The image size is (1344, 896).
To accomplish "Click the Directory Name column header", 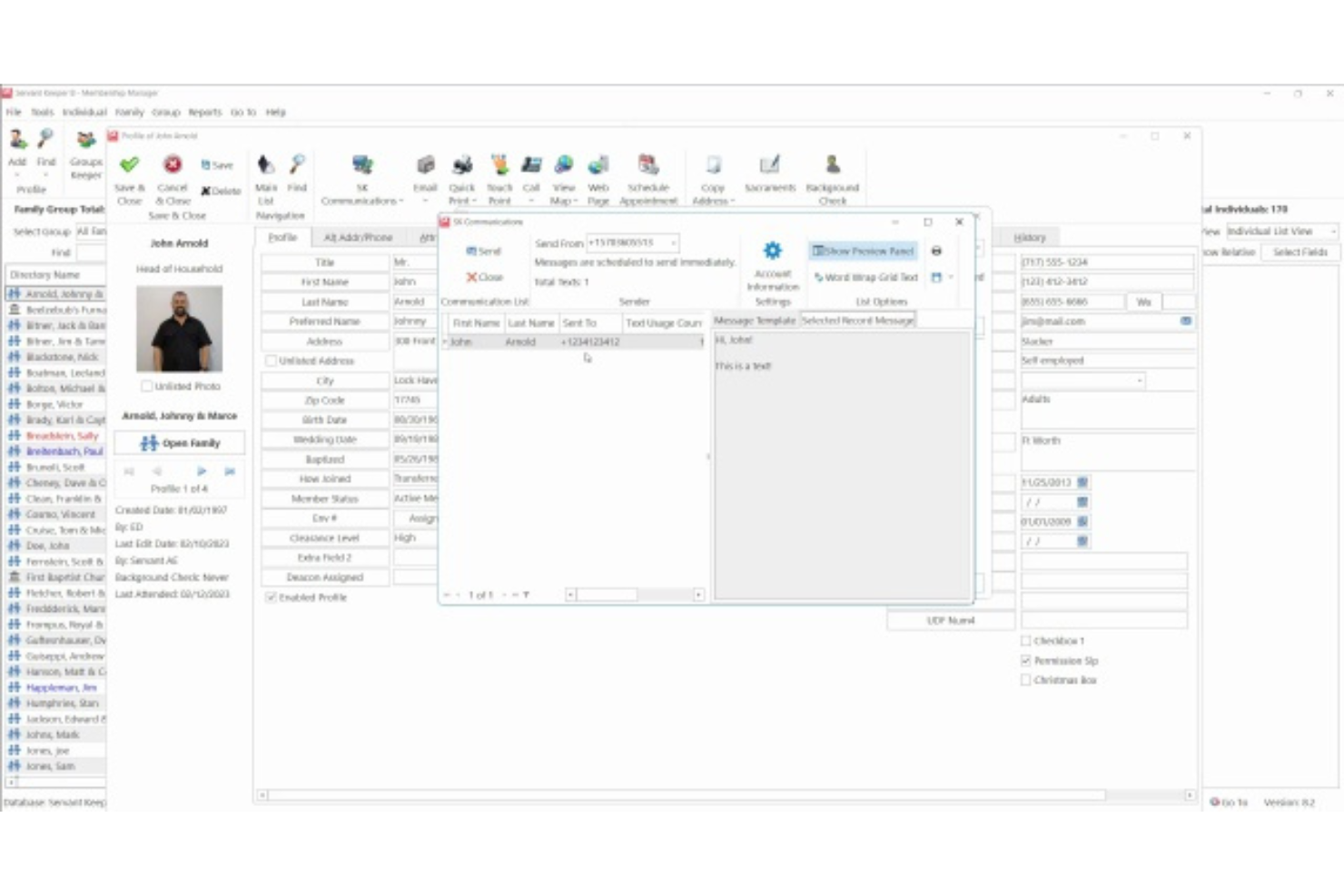I will (x=54, y=274).
